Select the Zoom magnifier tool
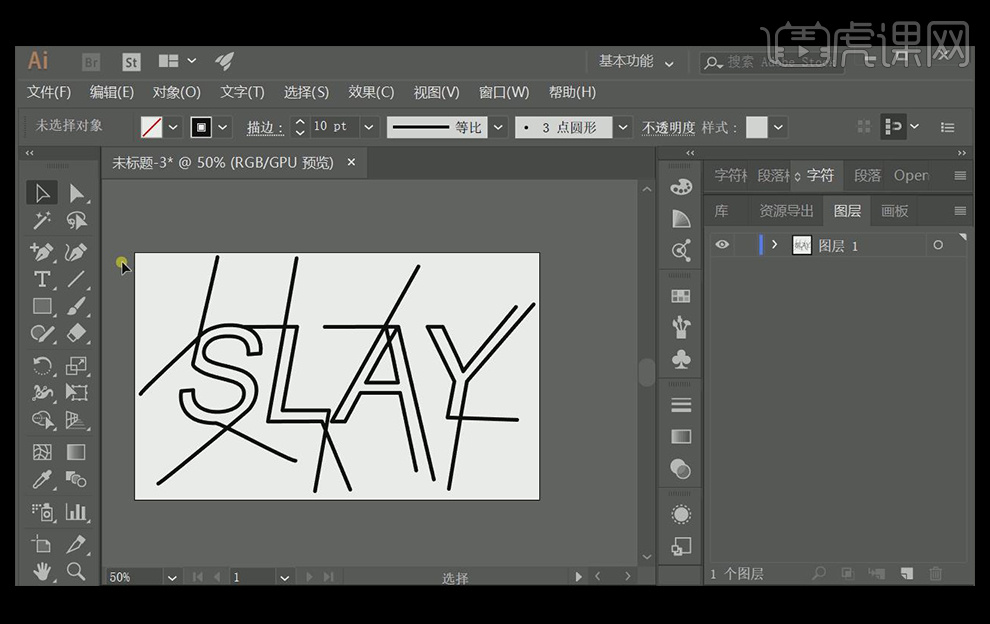Screen dimensions: 990x624 coord(76,571)
